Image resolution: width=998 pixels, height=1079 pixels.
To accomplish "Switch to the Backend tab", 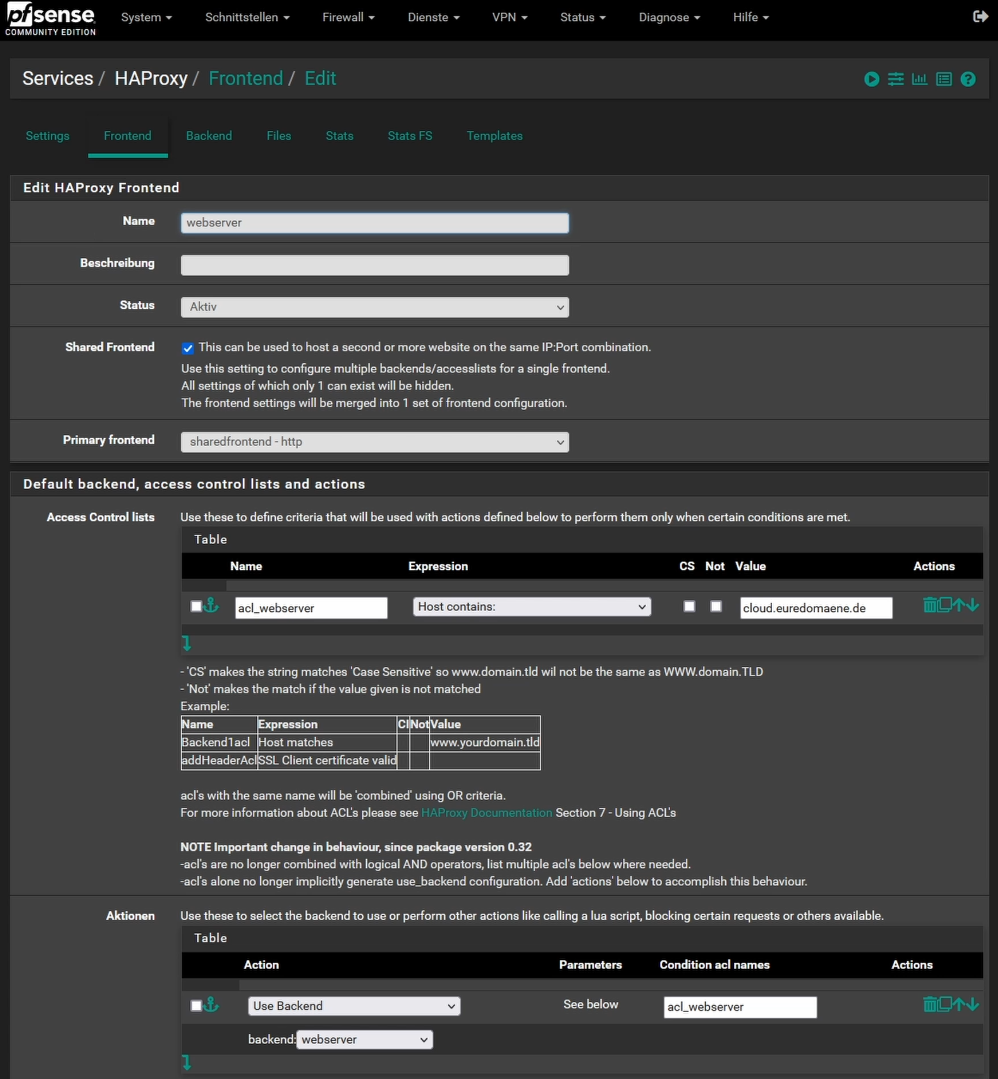I will click(209, 136).
